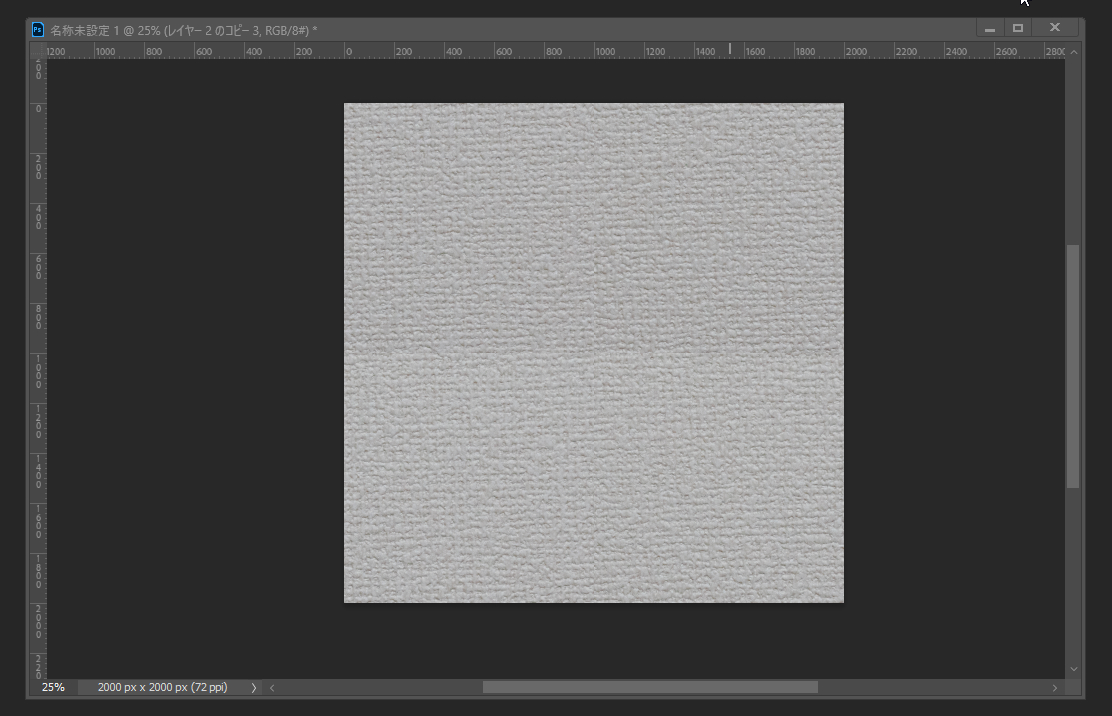Click the ruler origin corner box
1112x716 pixels.
(37, 51)
